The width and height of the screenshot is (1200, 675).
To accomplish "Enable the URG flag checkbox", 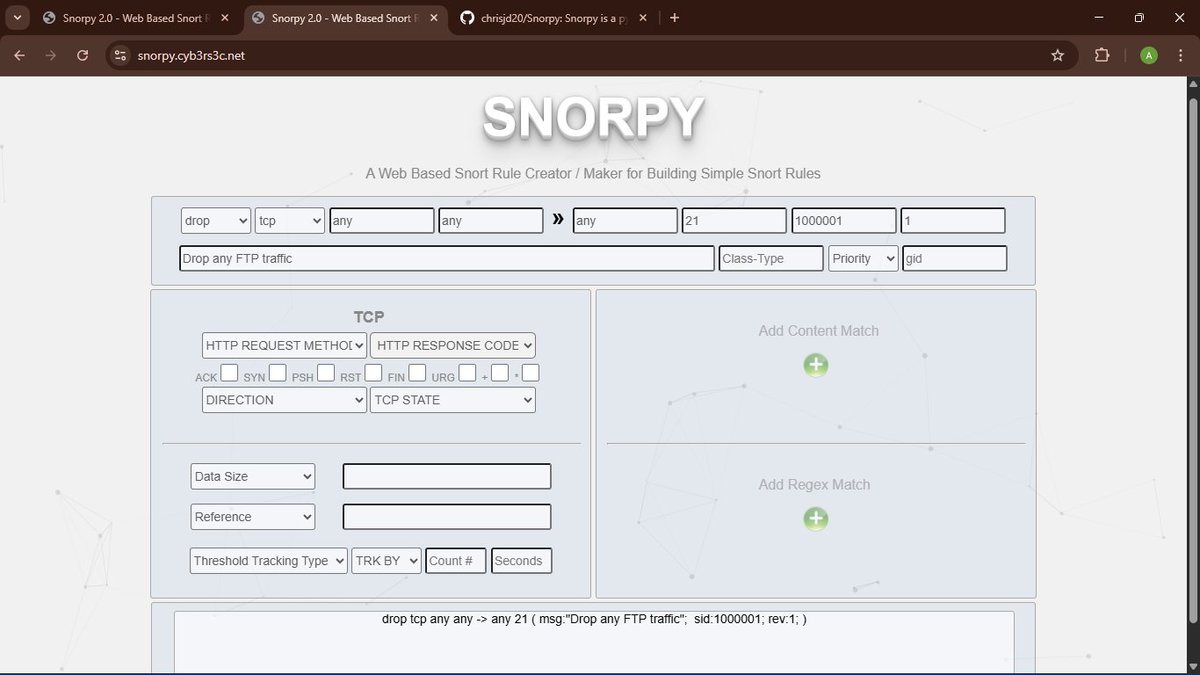I will (467, 373).
